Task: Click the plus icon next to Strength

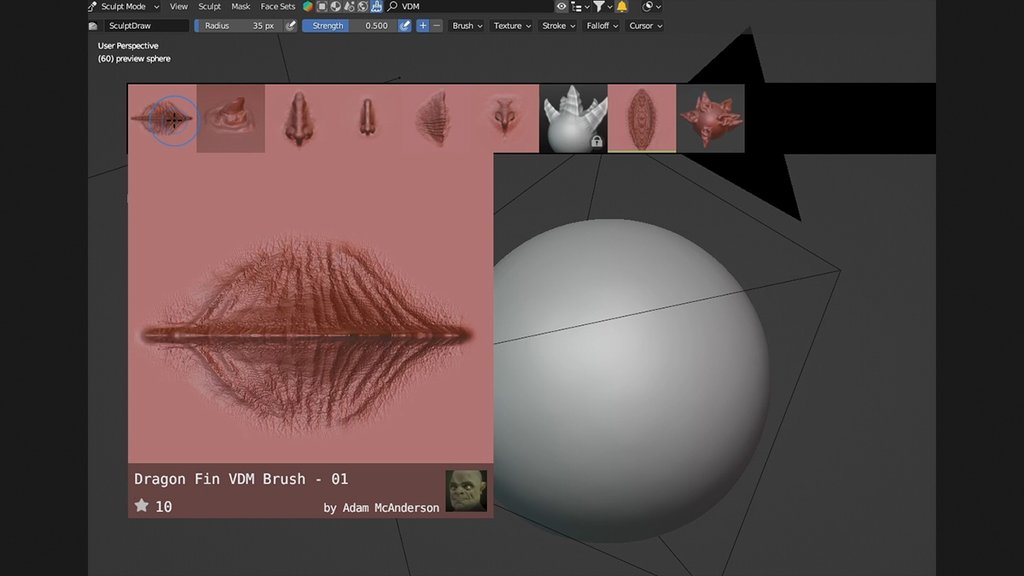Action: point(423,25)
